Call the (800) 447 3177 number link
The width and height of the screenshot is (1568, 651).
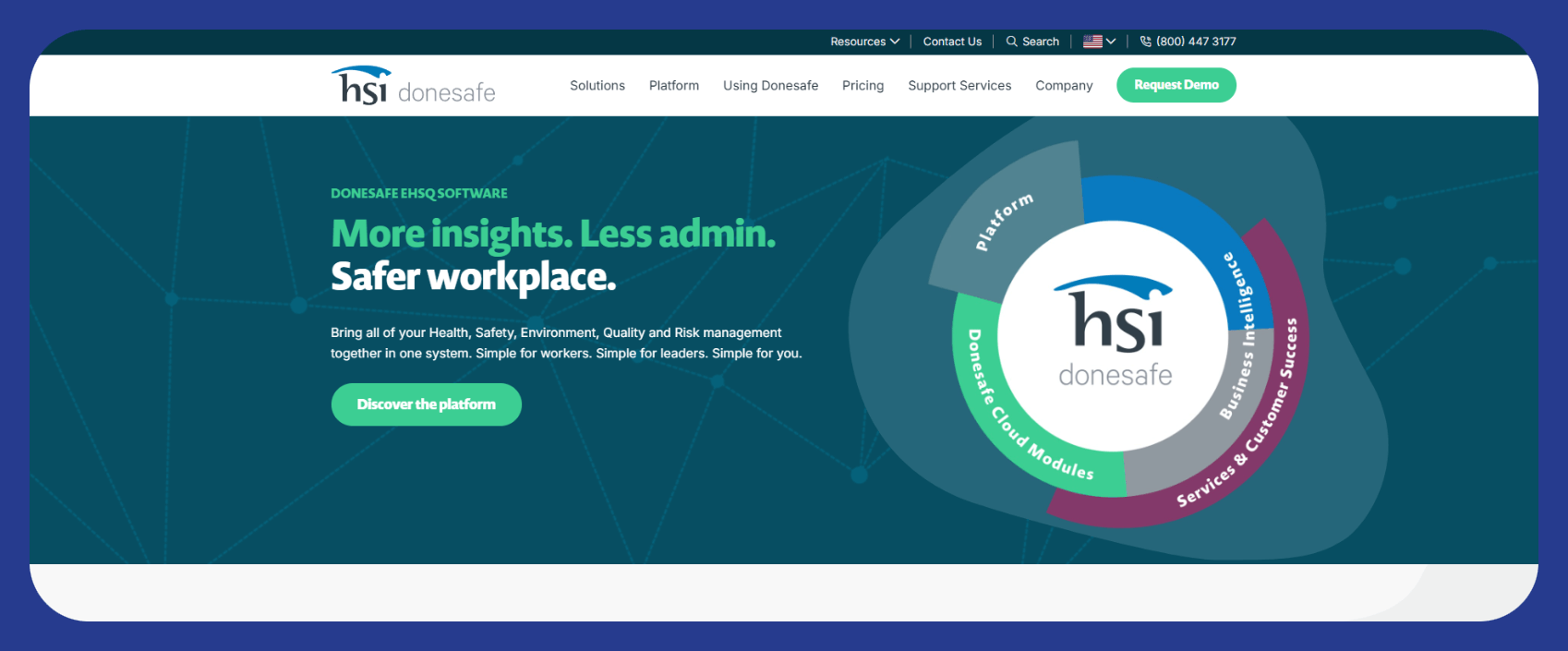[x=1196, y=42]
